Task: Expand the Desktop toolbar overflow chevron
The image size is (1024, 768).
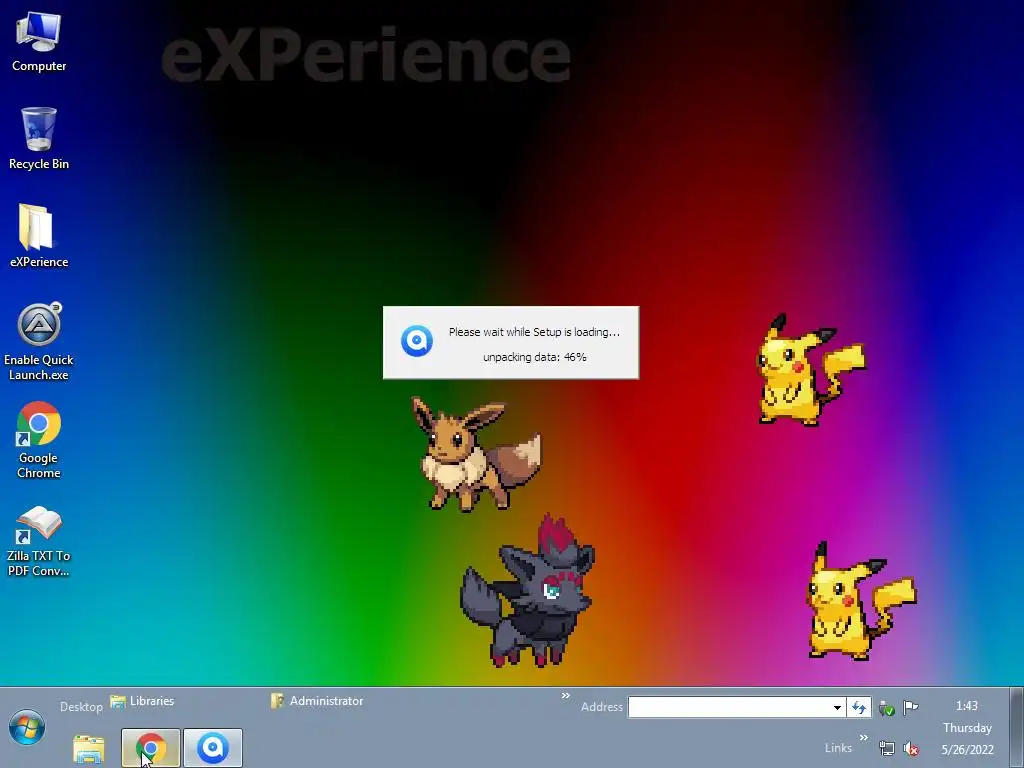Action: click(566, 696)
